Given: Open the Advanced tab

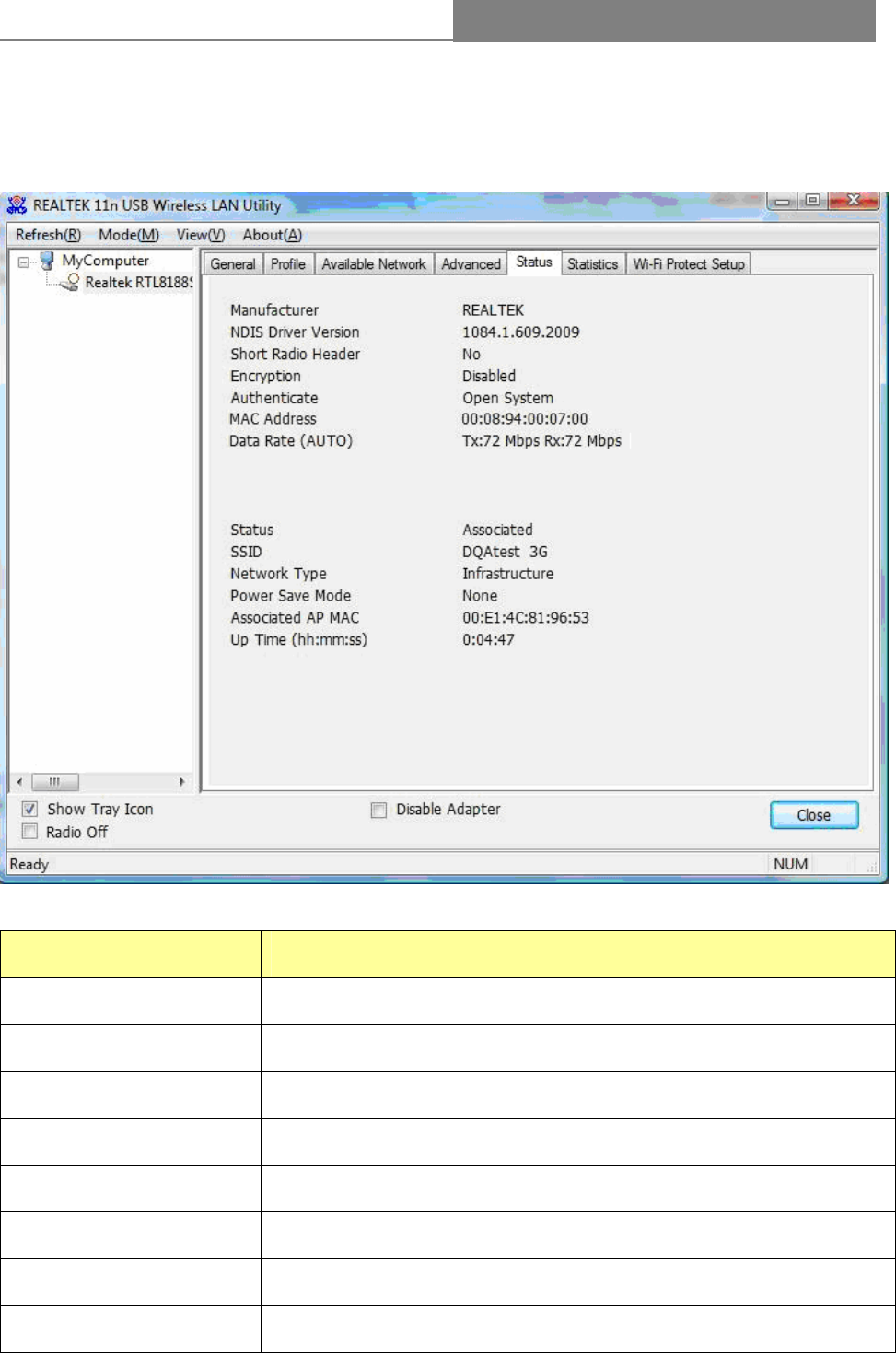Looking at the screenshot, I should [x=471, y=264].
